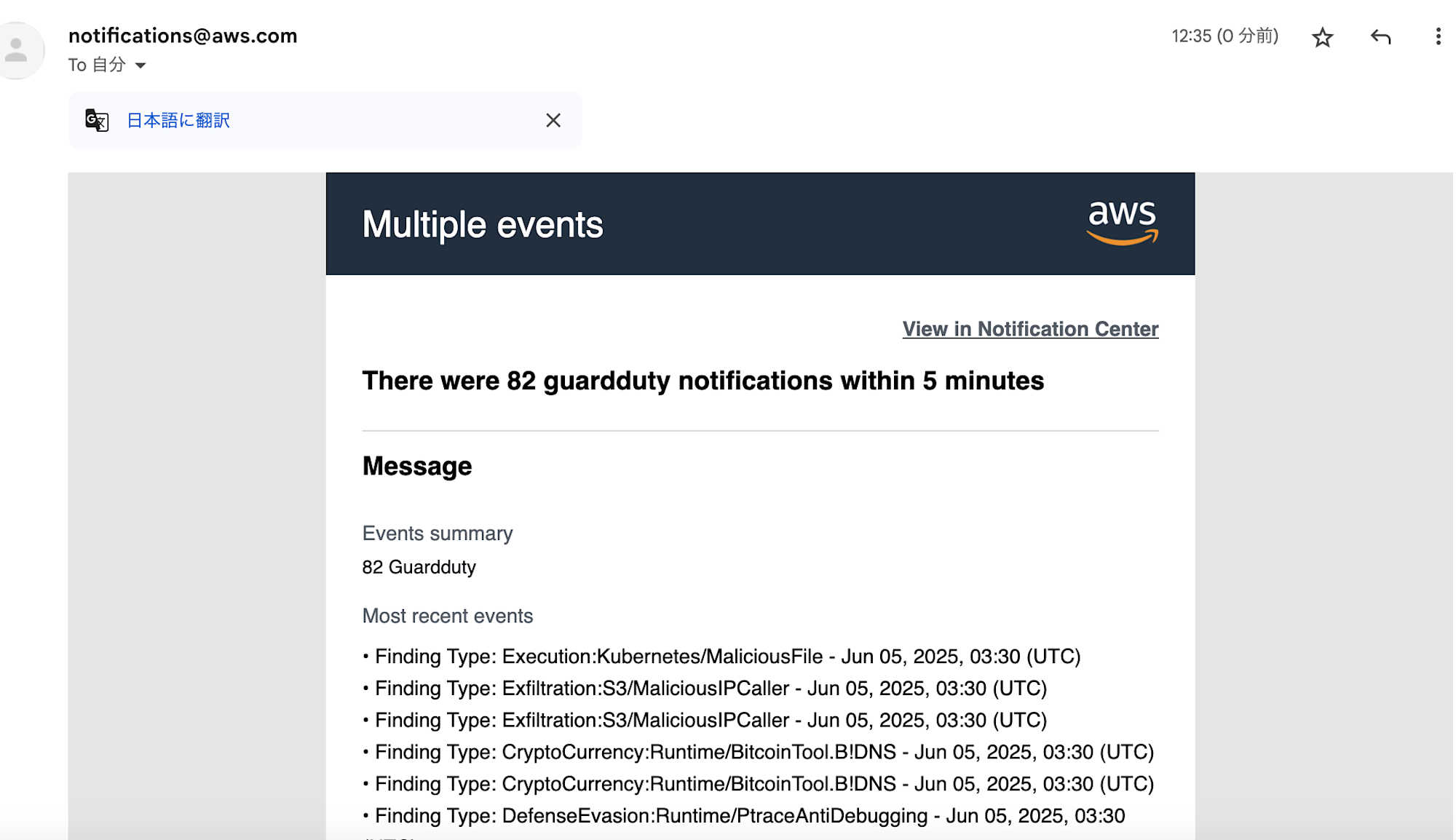Open View in Notification Center link

[x=1030, y=329]
